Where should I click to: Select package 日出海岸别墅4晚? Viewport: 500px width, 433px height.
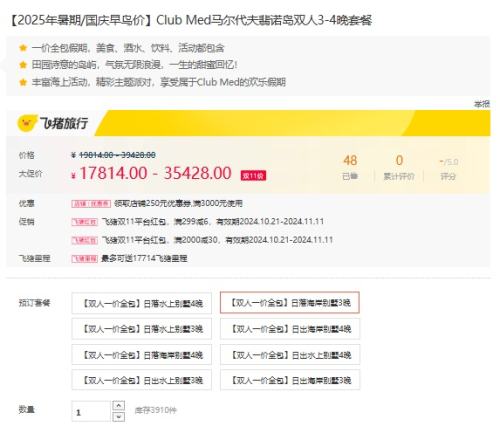(x=290, y=329)
